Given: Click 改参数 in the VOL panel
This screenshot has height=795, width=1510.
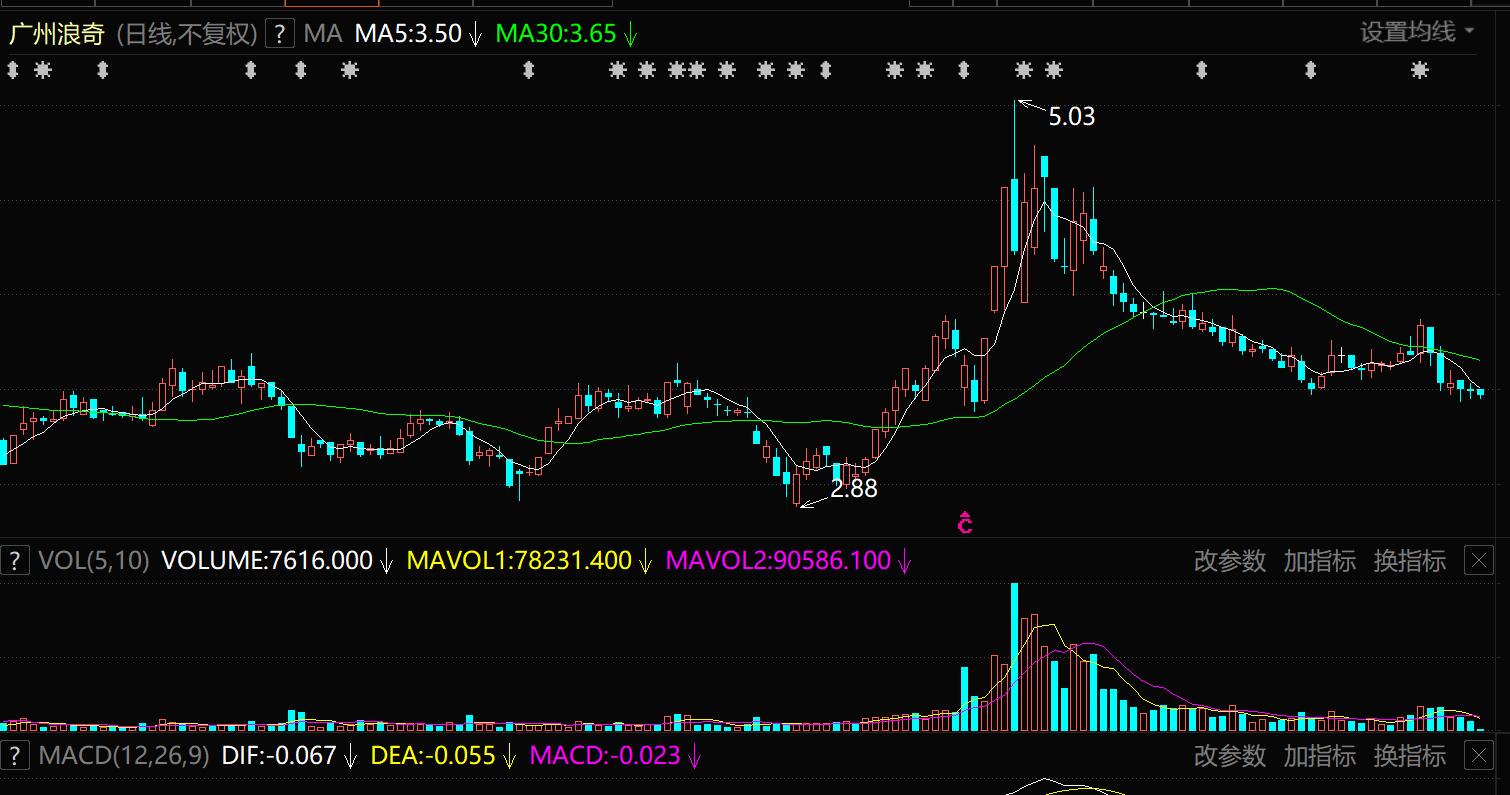Looking at the screenshot, I should click(x=1230, y=560).
